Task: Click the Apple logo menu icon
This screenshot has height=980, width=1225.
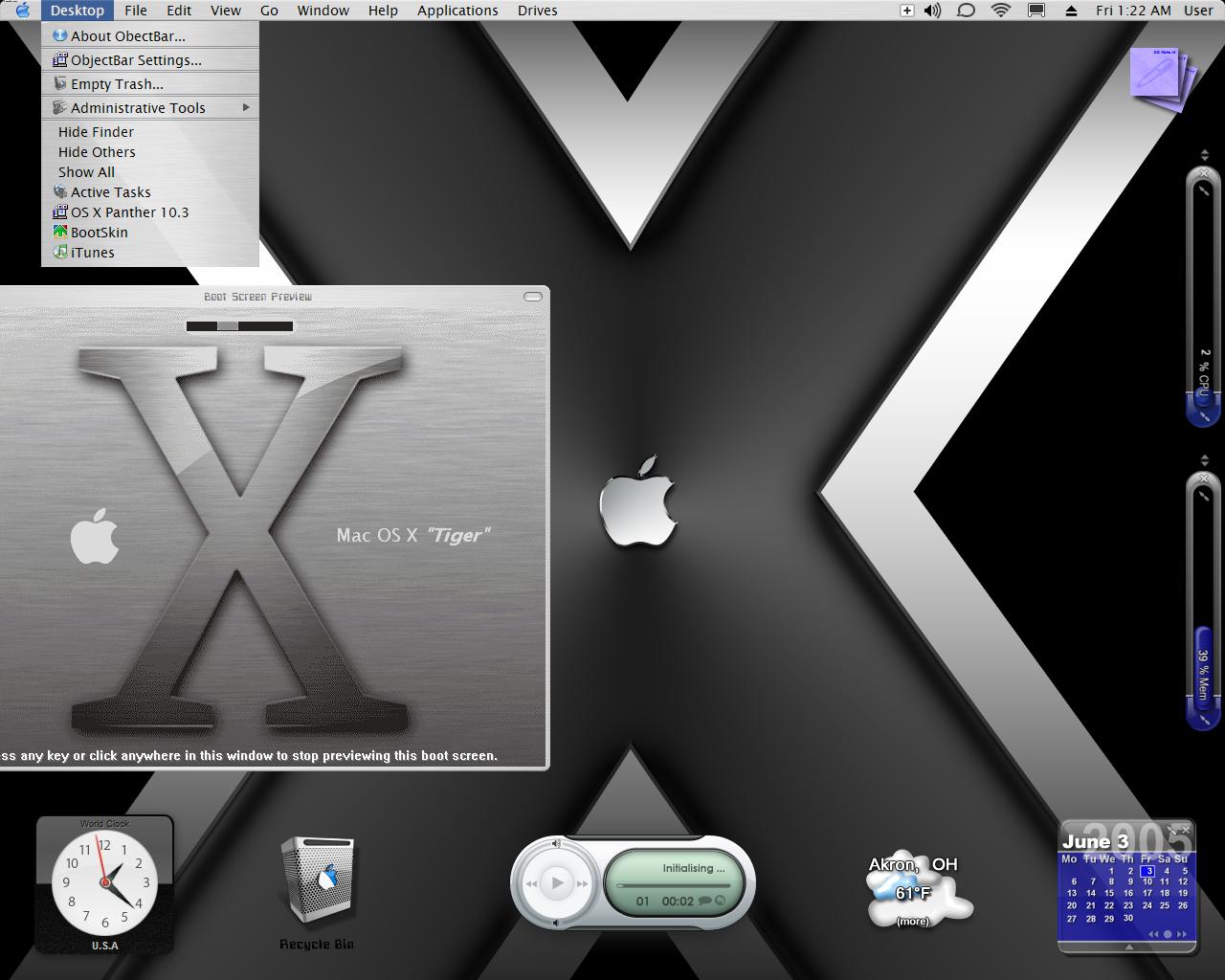Action: tap(22, 11)
